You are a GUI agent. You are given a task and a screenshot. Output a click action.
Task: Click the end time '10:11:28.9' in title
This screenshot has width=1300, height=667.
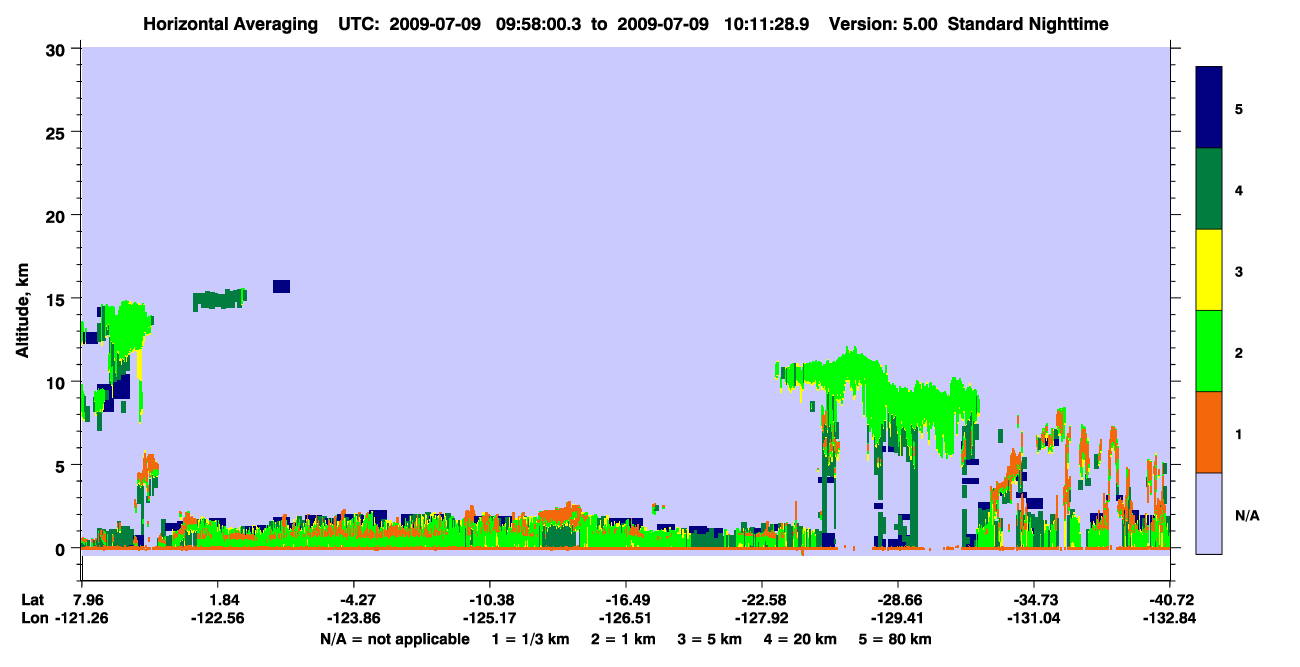point(767,23)
